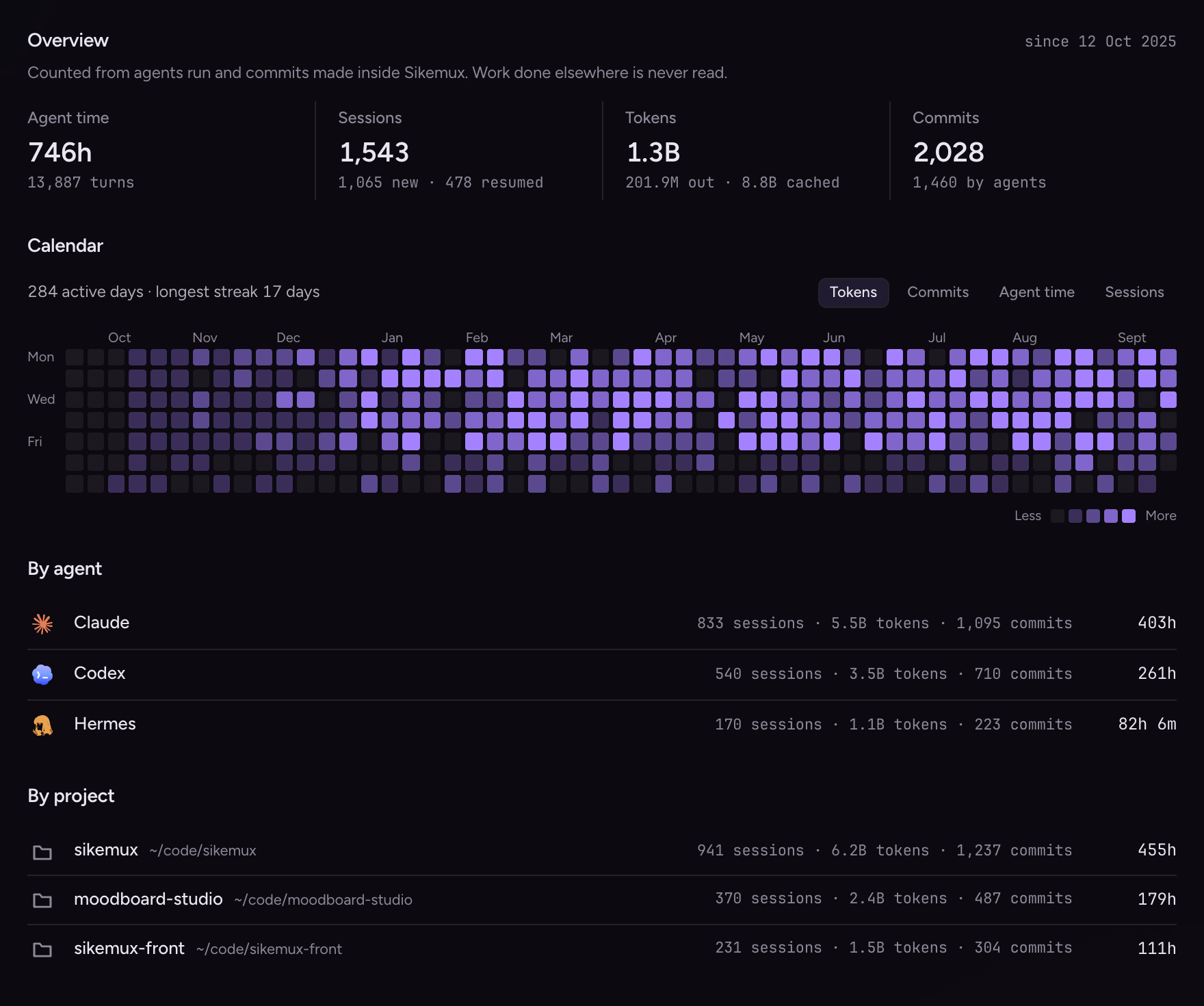Open the sikemux-front project name
Image resolution: width=1204 pixels, height=1006 pixels.
click(129, 949)
